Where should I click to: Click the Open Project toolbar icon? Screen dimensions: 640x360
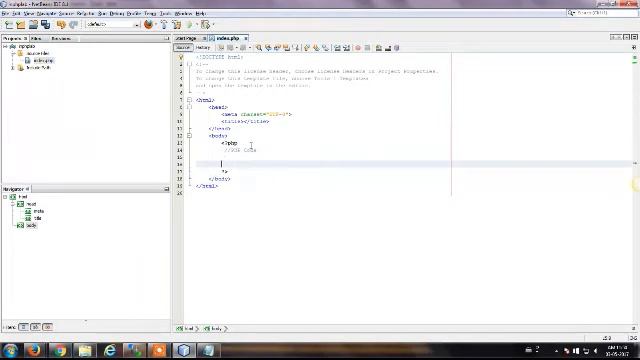pos(33,25)
